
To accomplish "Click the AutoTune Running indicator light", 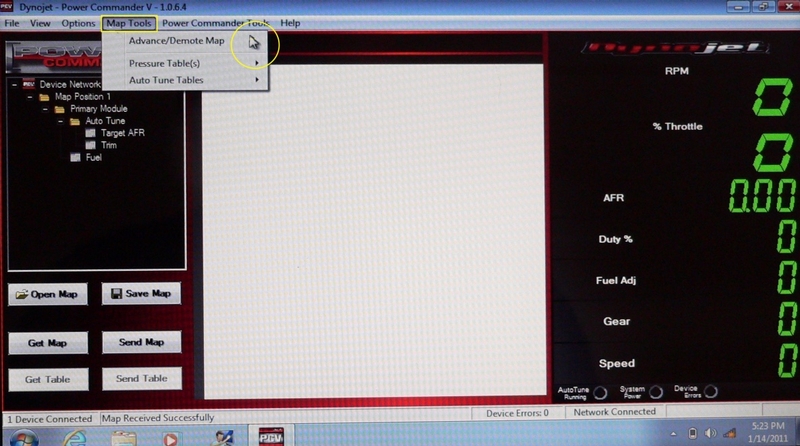I will click(x=601, y=392).
